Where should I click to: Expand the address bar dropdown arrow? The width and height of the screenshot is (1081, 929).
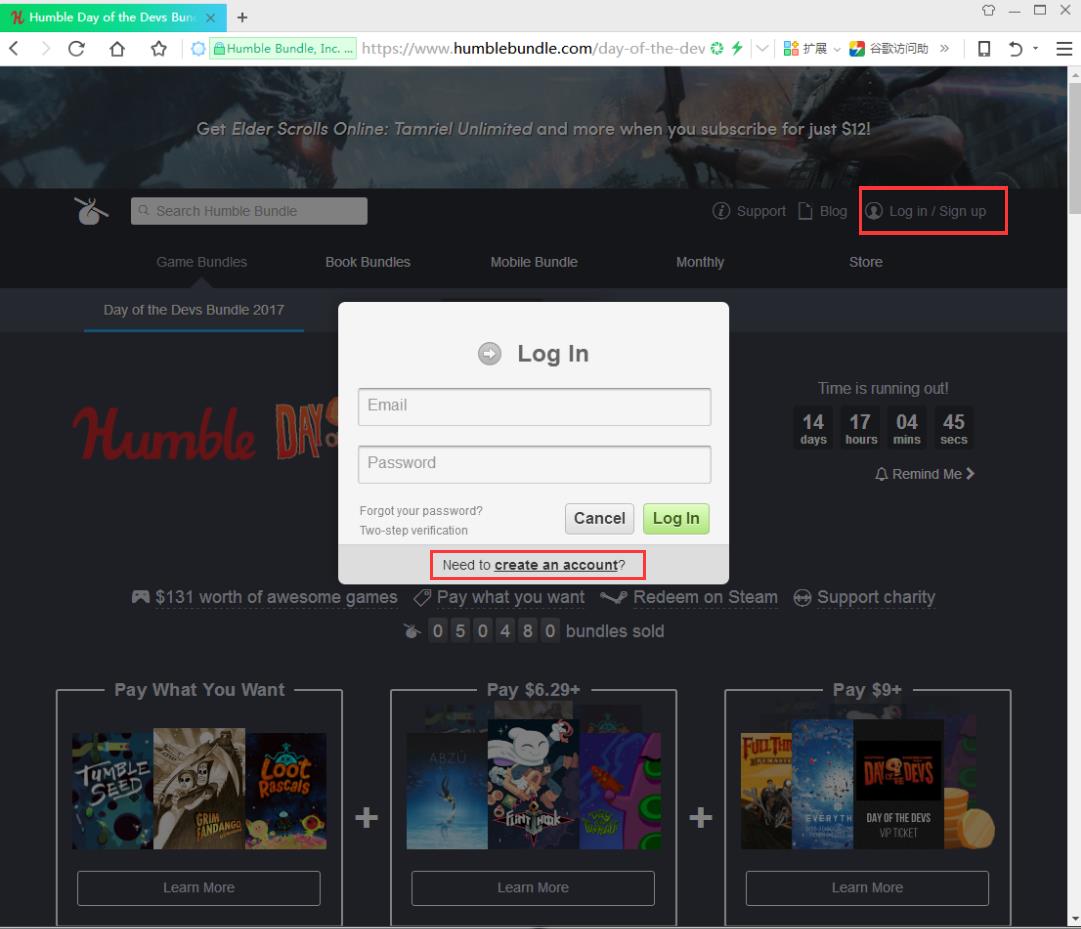[x=762, y=48]
